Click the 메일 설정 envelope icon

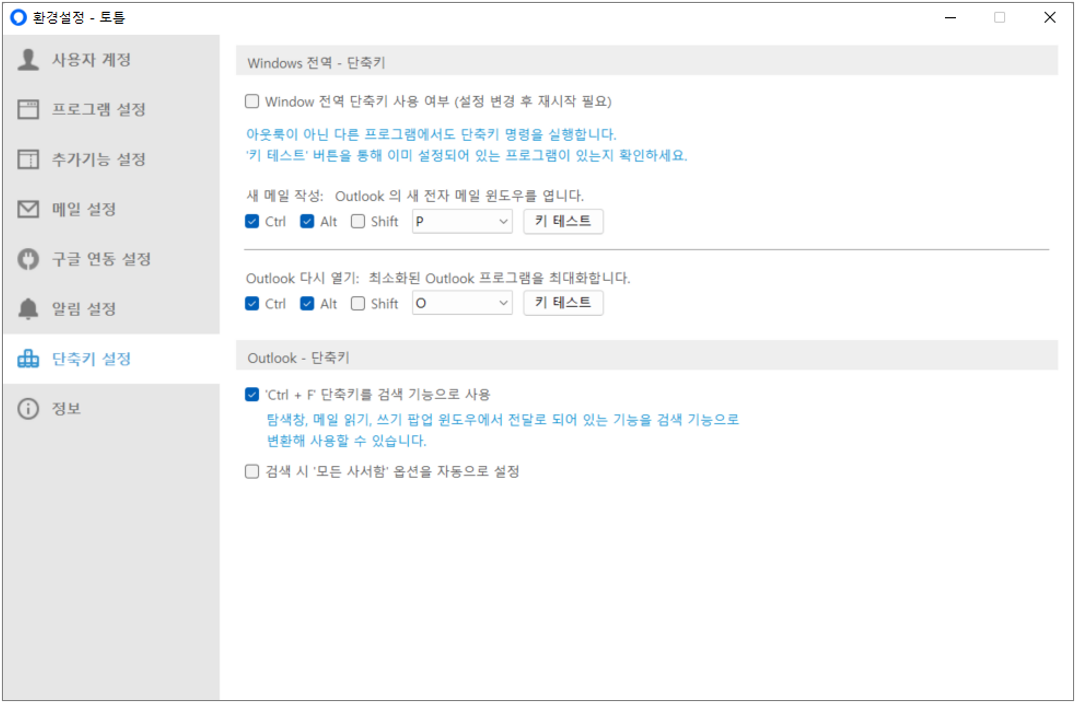coord(28,209)
